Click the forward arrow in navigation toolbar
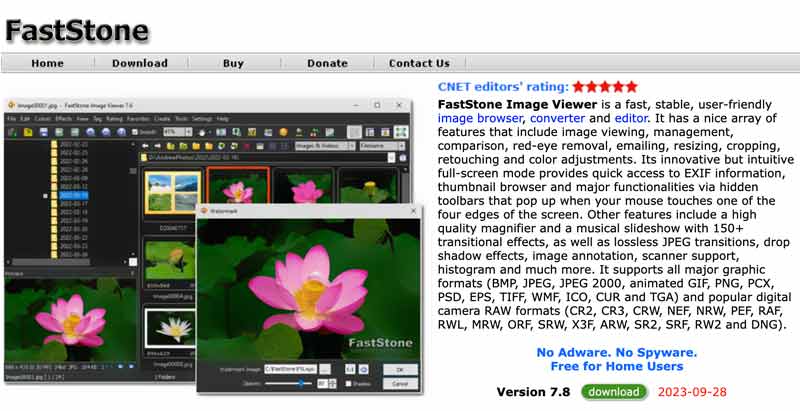 [157, 146]
